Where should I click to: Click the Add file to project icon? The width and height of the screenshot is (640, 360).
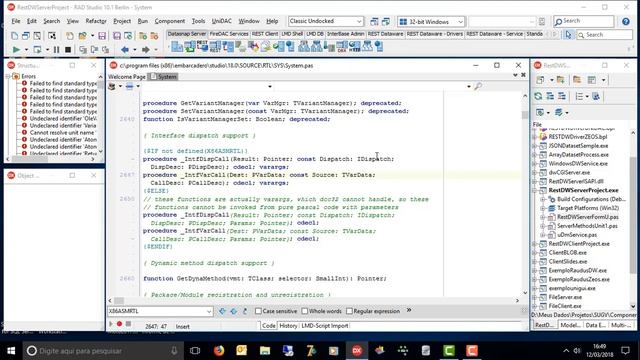click(143, 36)
